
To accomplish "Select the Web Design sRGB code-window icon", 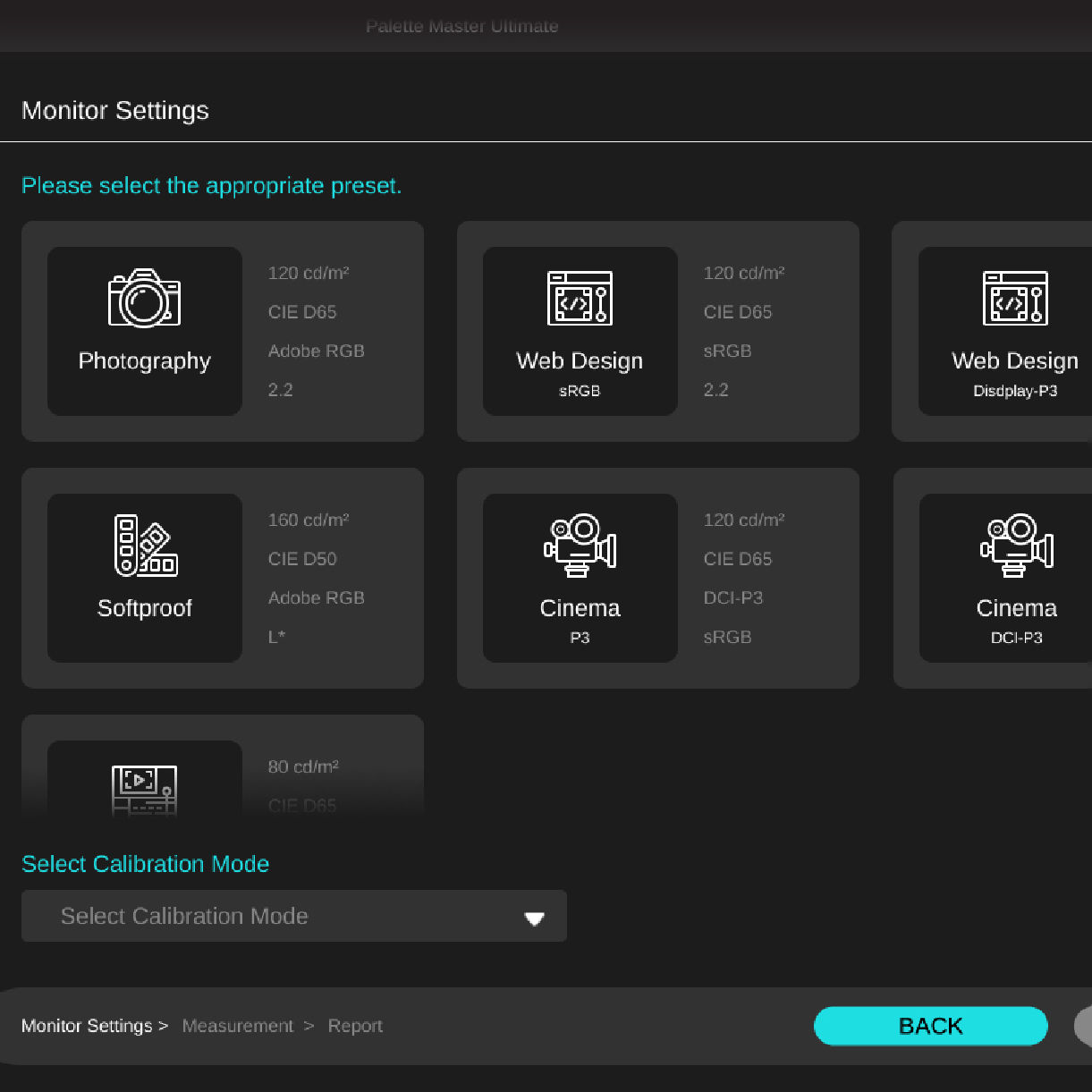I will tap(580, 299).
